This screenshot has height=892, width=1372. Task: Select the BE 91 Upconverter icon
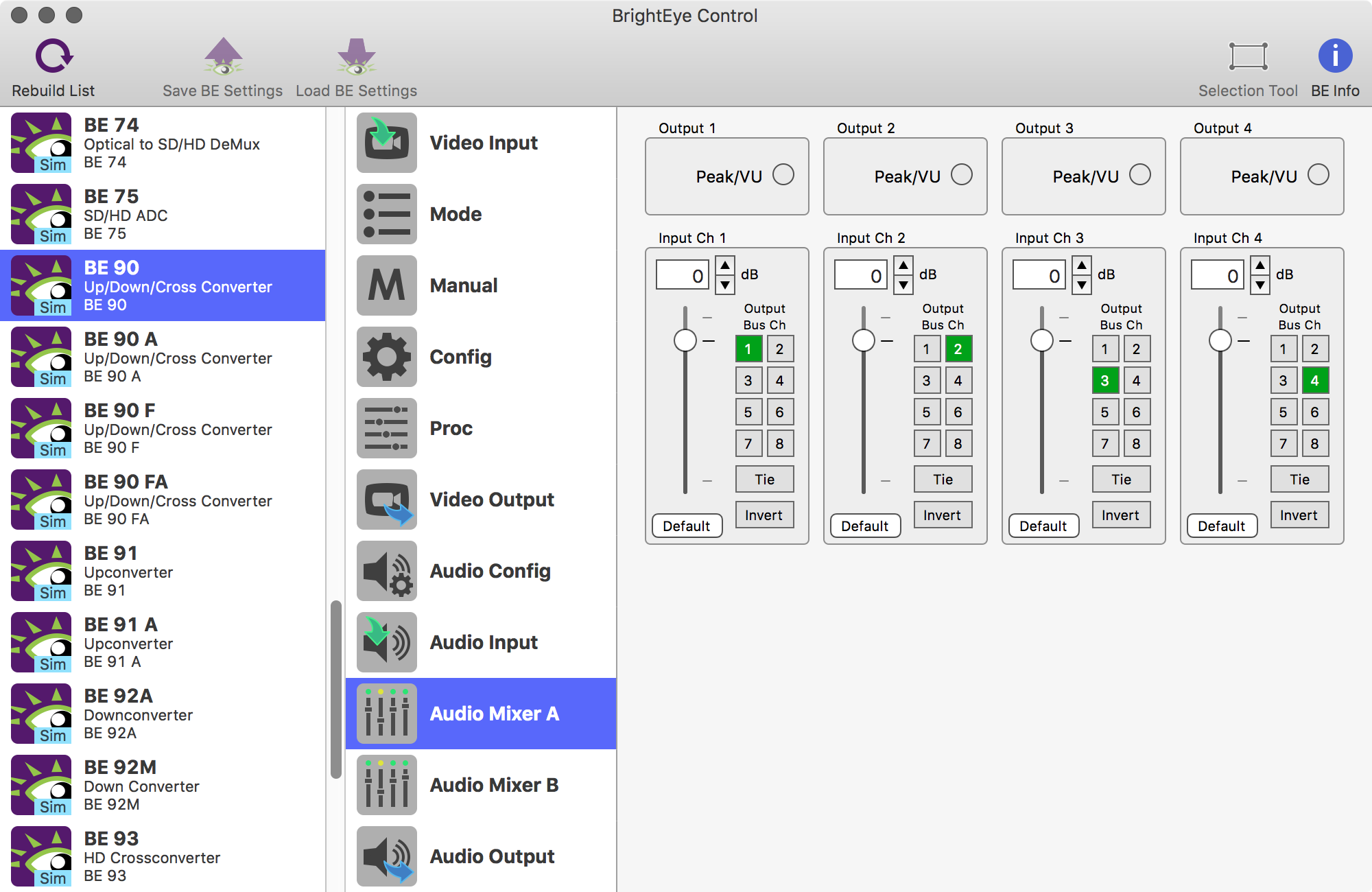41,571
